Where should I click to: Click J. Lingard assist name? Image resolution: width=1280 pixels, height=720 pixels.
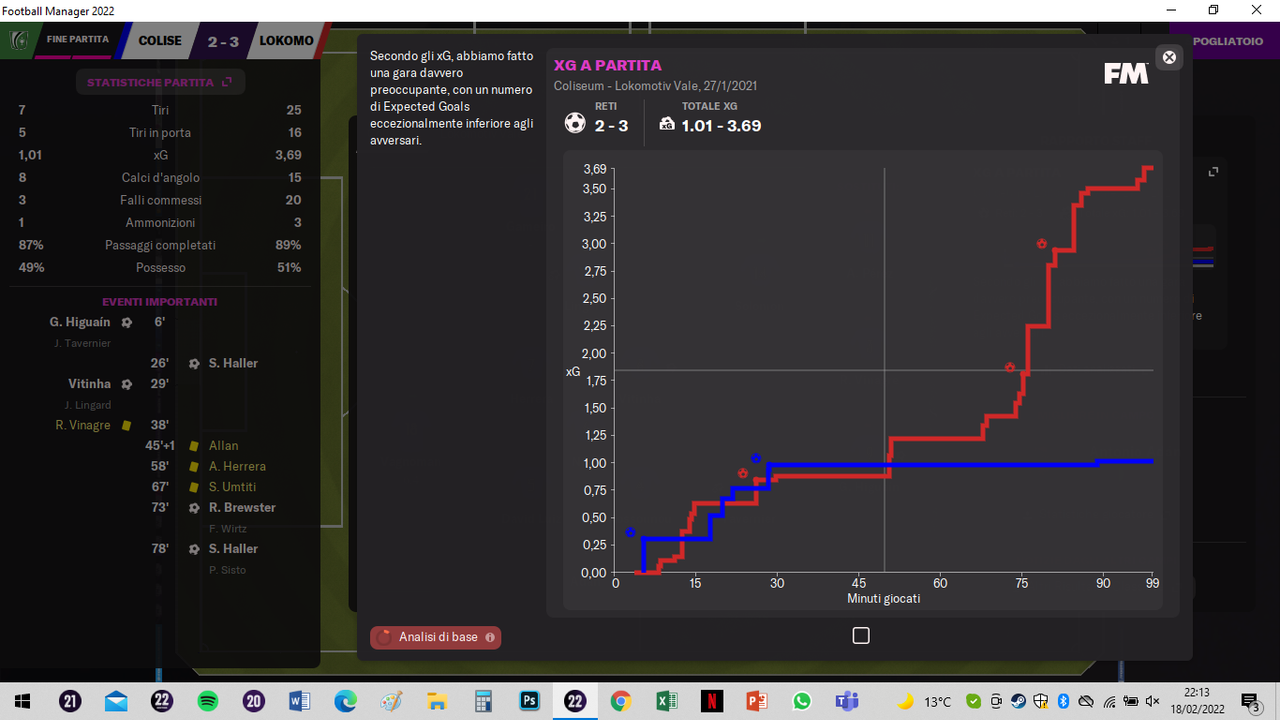pos(88,405)
